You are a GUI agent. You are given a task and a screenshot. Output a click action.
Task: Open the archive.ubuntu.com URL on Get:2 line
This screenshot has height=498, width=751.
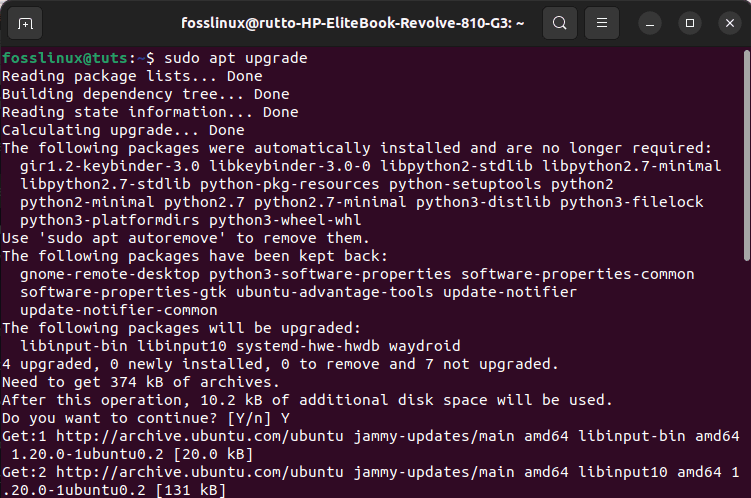[x=200, y=472]
